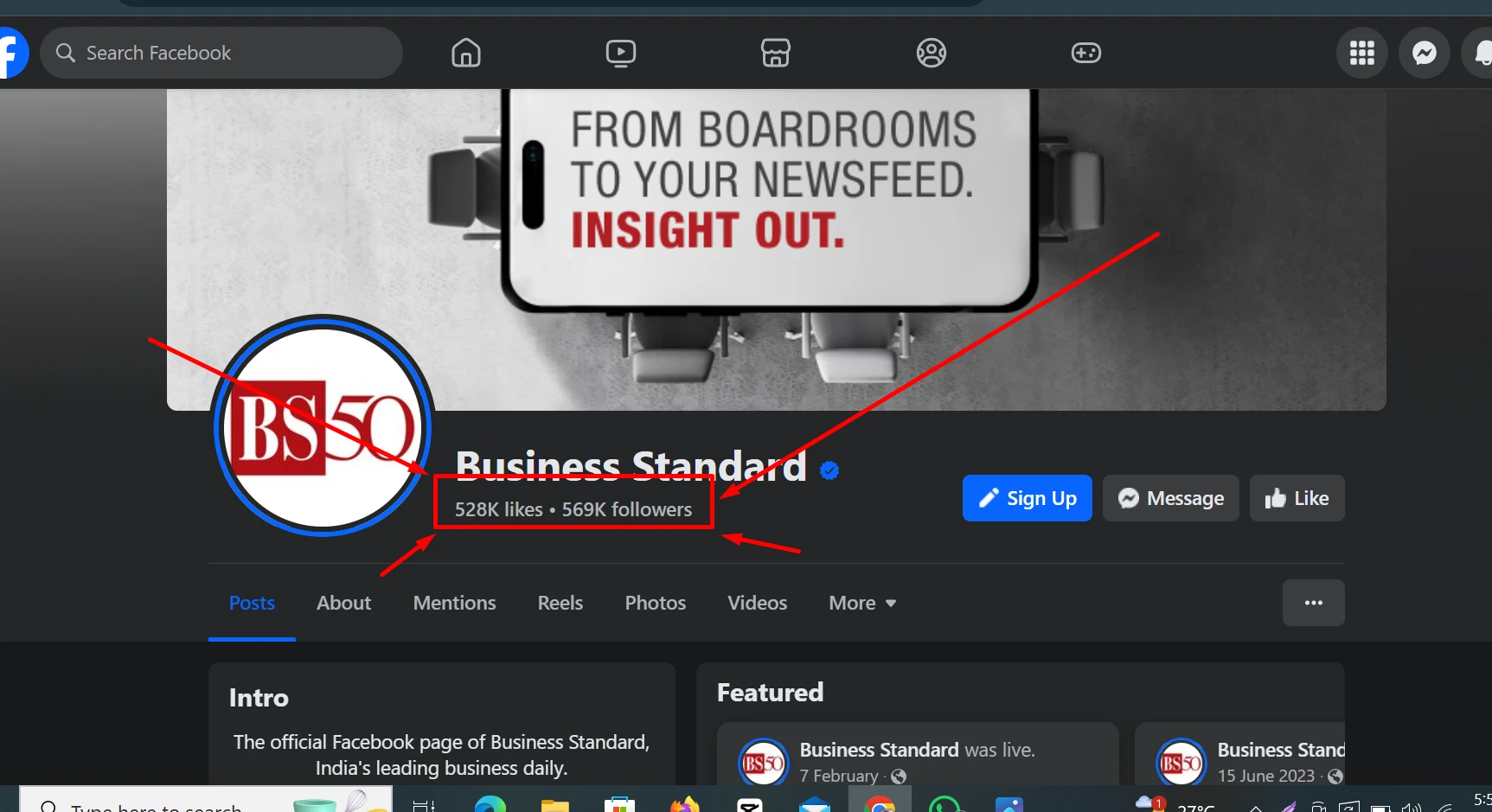The image size is (1492, 812).
Task: Open the Marketplace icon
Action: (x=775, y=53)
